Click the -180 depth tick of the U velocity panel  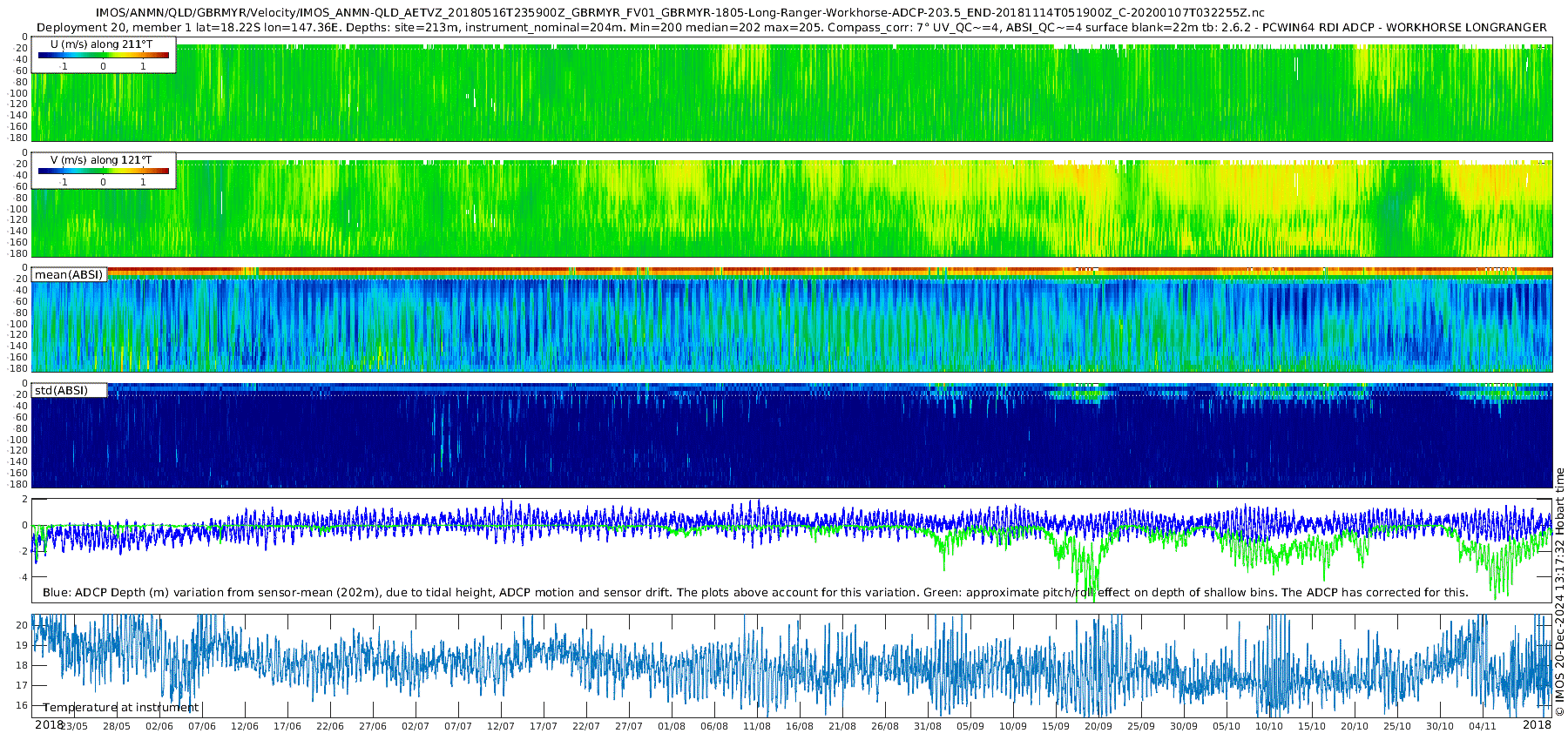(18, 138)
